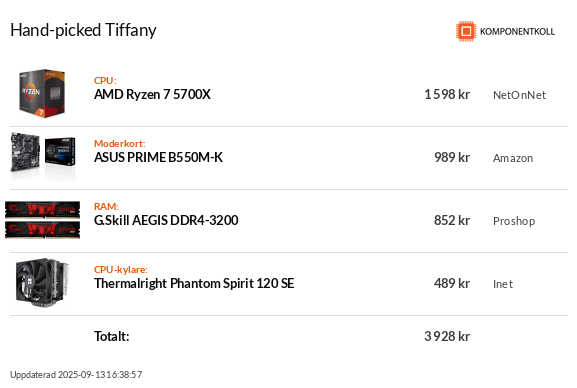Click the Komponentkoll orange chip logo icon

pyautogui.click(x=466, y=31)
